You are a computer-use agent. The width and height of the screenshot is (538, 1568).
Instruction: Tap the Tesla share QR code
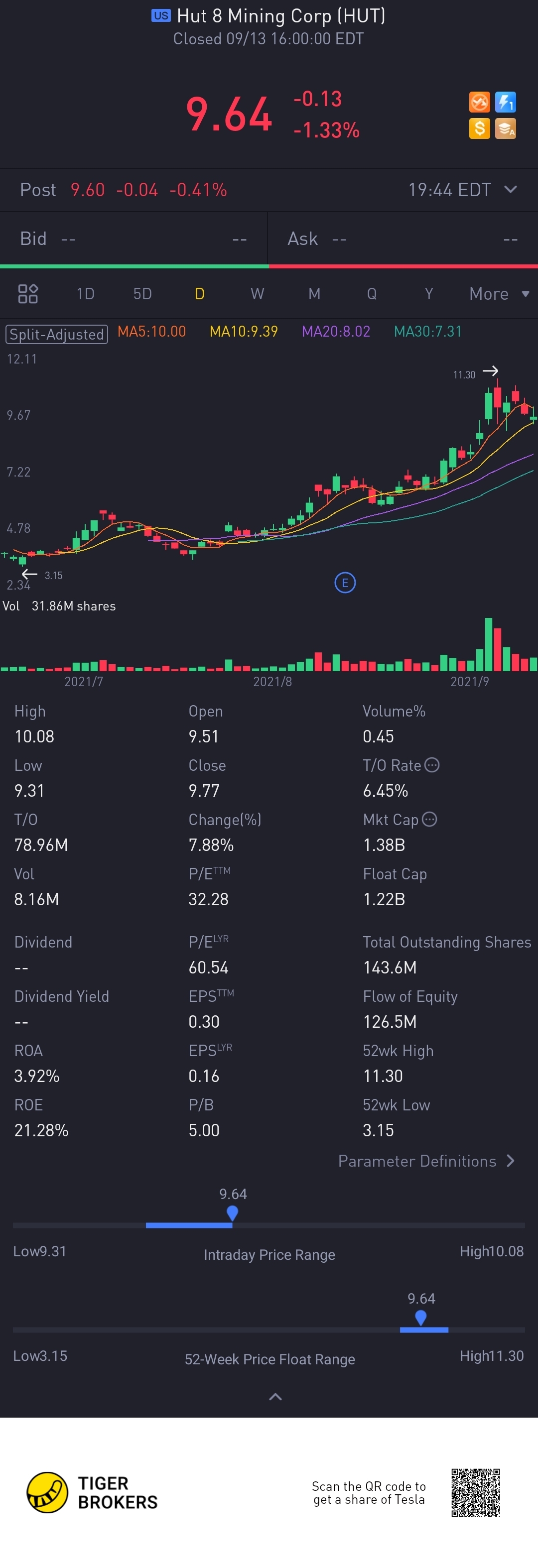pos(475,1492)
